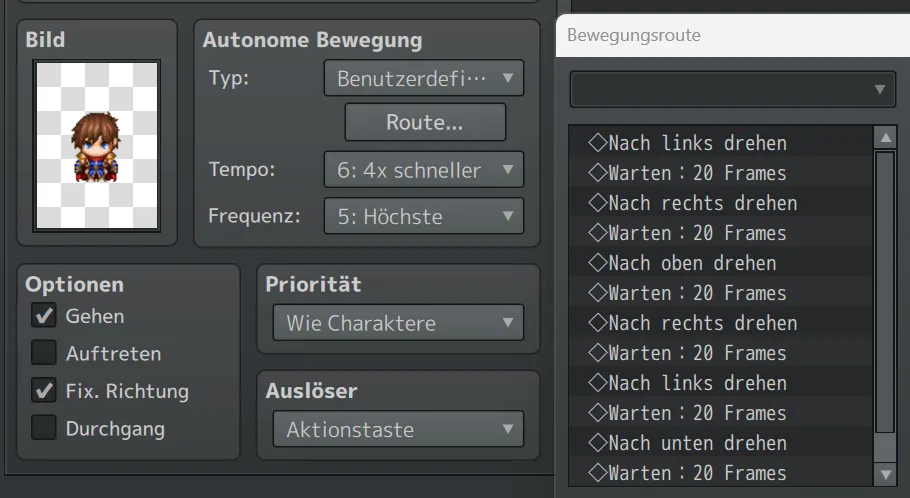
Task: Click the arrow on Auslöser Aktionstaste box
Action: coord(508,429)
